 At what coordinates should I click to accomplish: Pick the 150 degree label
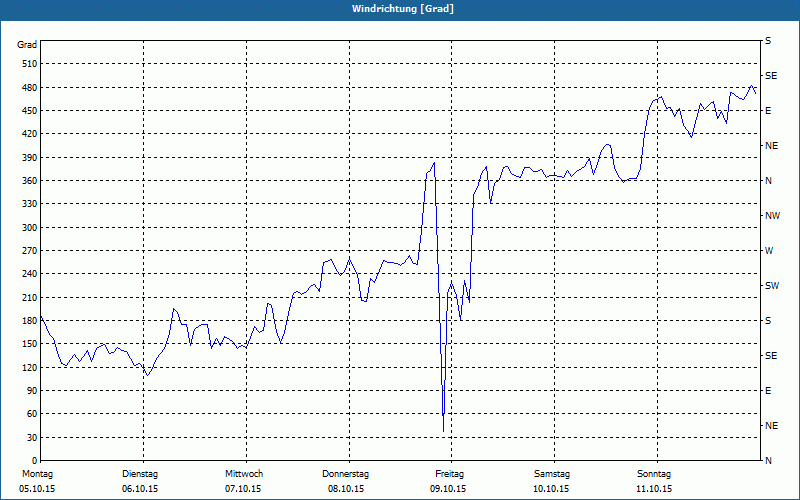pyautogui.click(x=30, y=344)
